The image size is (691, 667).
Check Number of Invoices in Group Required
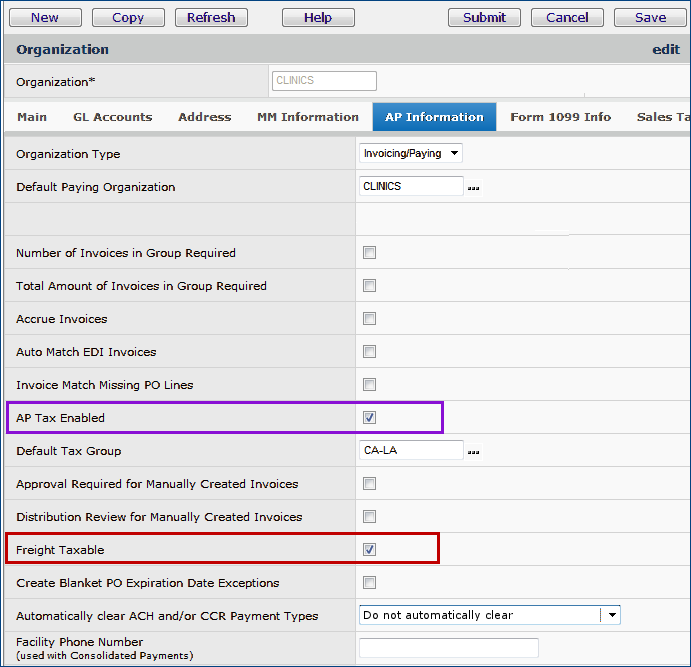(369, 253)
